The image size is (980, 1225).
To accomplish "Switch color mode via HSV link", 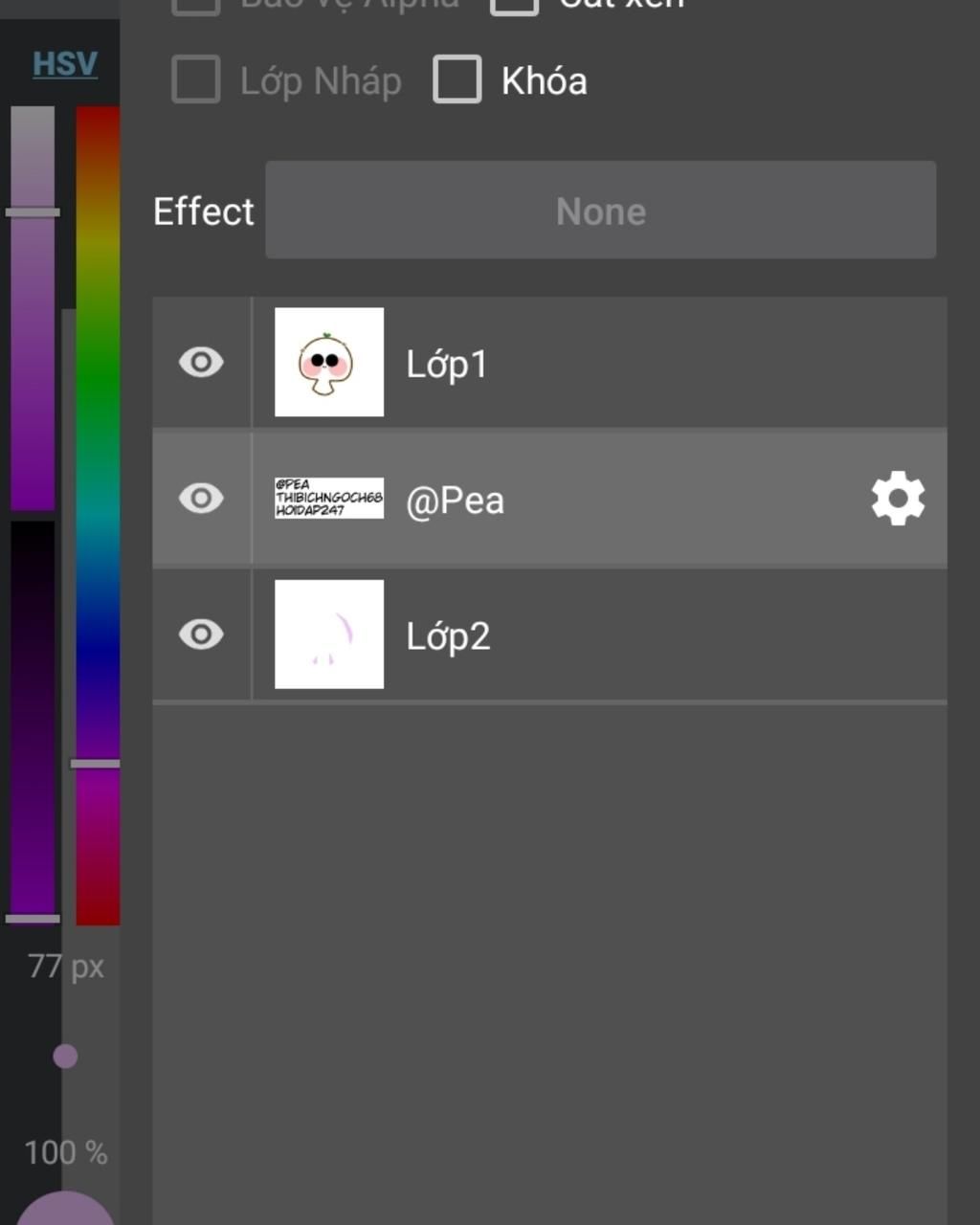I will point(65,64).
